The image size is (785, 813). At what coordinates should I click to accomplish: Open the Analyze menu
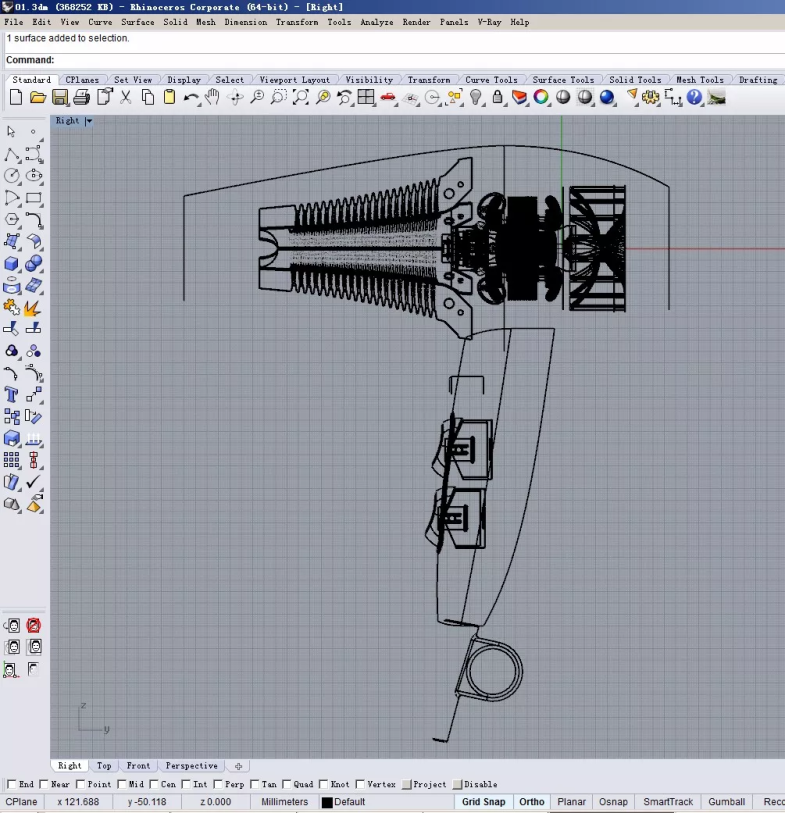pos(376,22)
